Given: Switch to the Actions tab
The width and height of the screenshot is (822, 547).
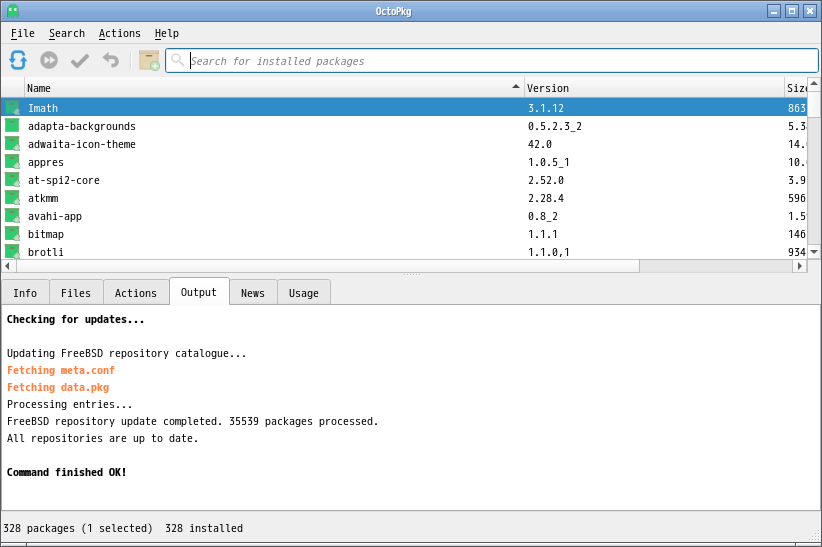Looking at the screenshot, I should coord(136,293).
